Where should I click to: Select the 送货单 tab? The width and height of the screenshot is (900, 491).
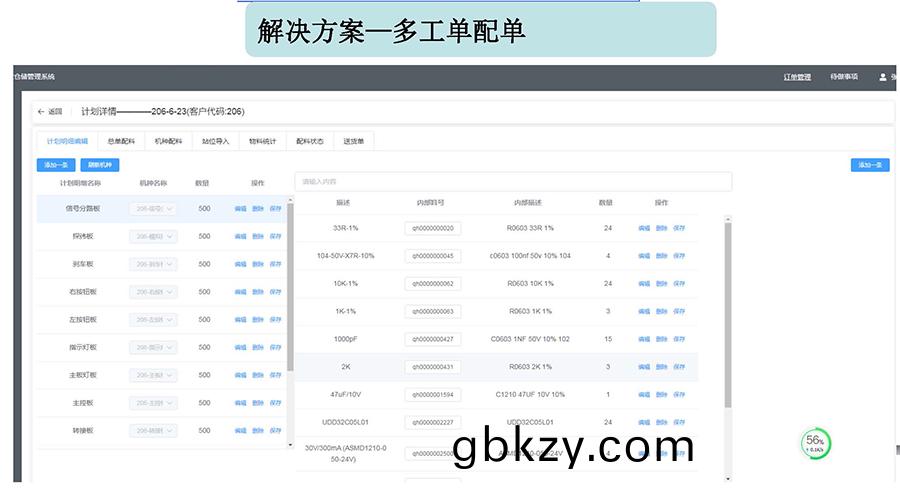tap(353, 141)
